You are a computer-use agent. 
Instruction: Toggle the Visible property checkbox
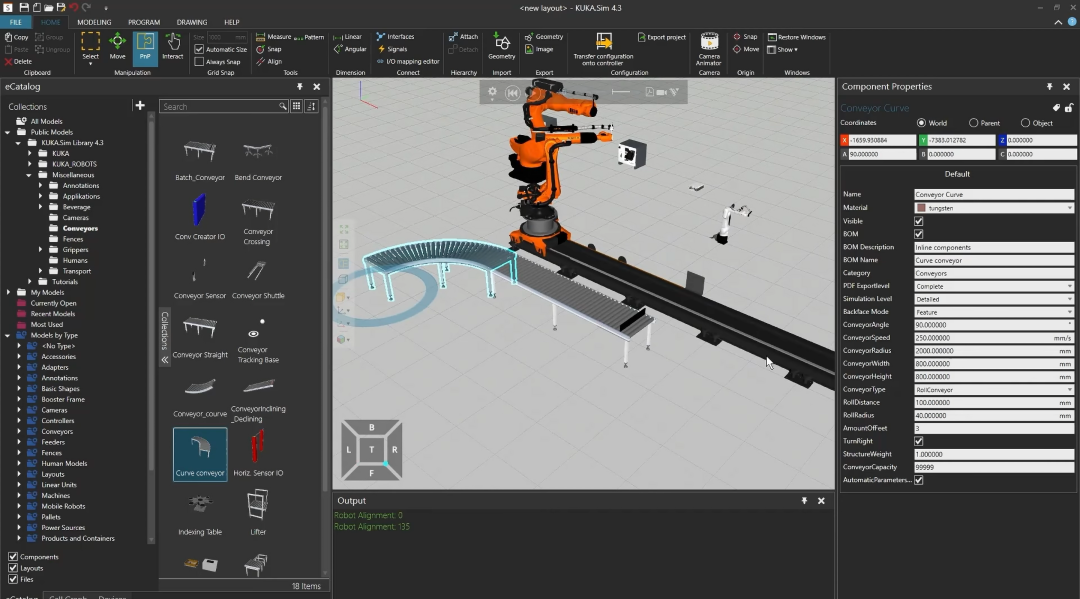click(x=918, y=221)
